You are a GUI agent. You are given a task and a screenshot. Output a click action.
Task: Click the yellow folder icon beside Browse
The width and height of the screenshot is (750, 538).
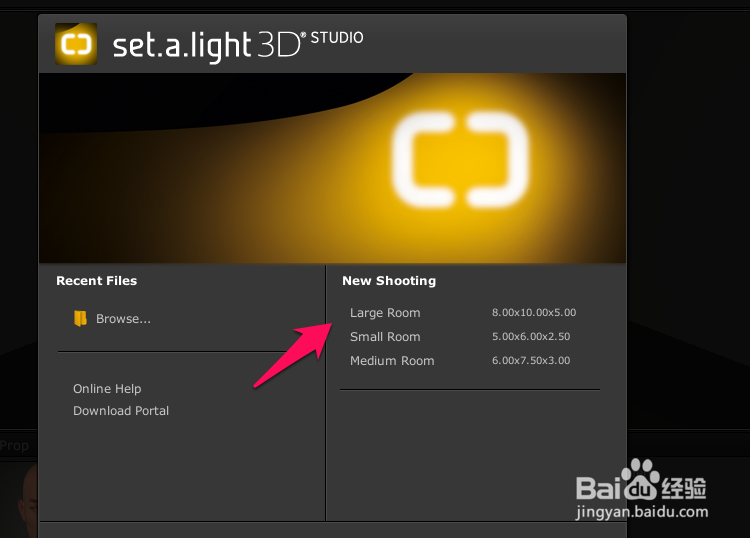pyautogui.click(x=80, y=318)
